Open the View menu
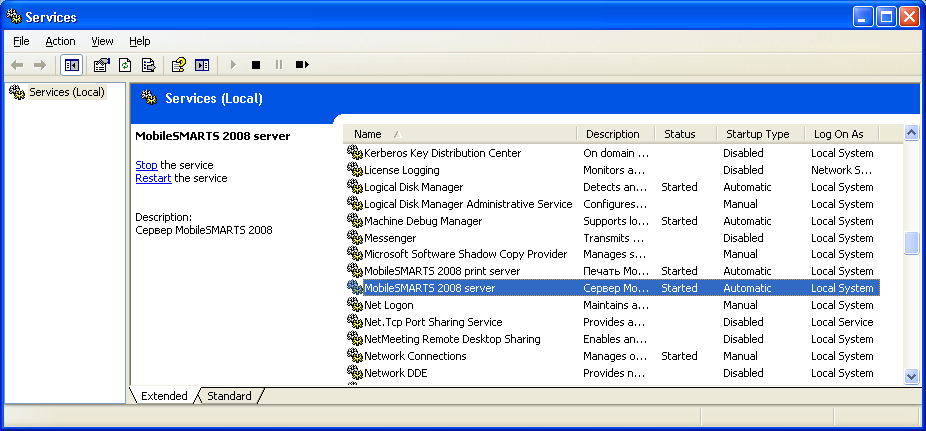This screenshot has height=431, width=926. [x=102, y=41]
